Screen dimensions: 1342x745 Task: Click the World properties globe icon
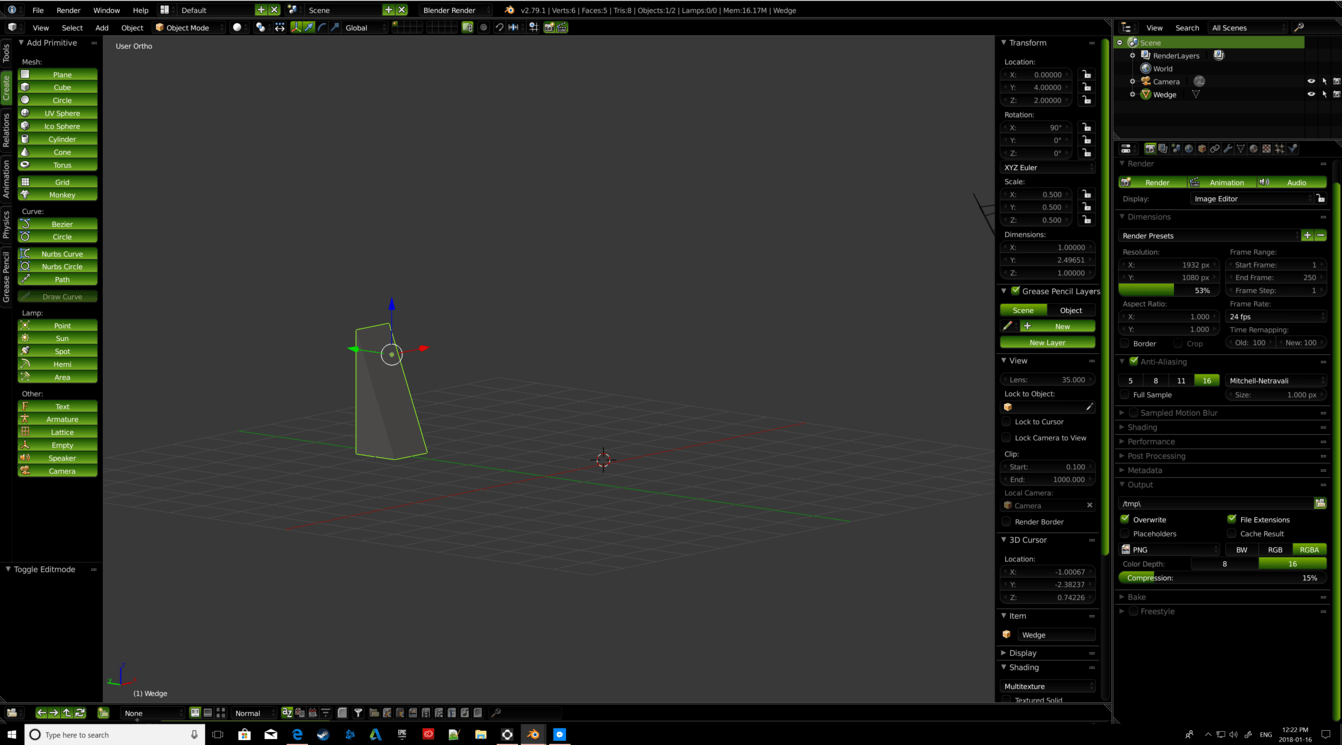[x=1189, y=148]
